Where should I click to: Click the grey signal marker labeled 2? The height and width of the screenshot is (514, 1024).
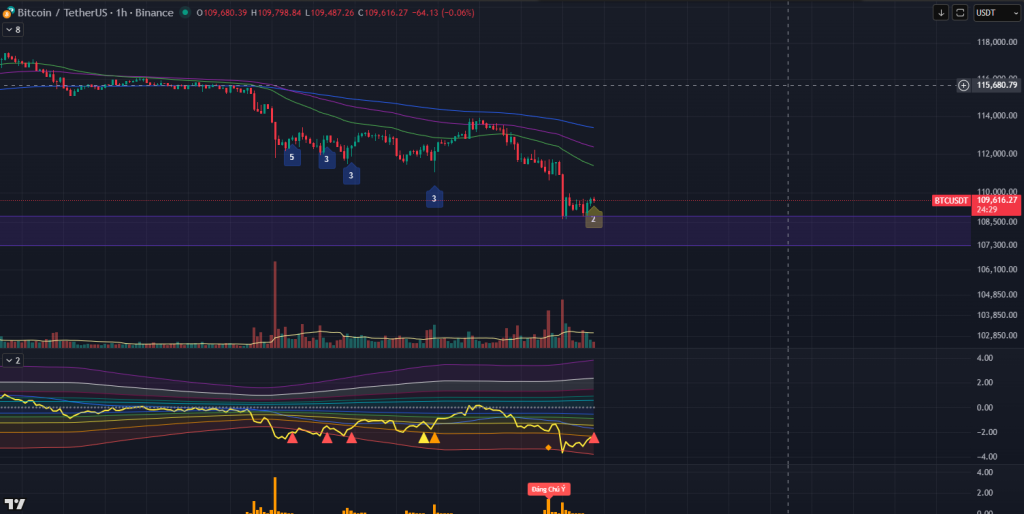593,218
